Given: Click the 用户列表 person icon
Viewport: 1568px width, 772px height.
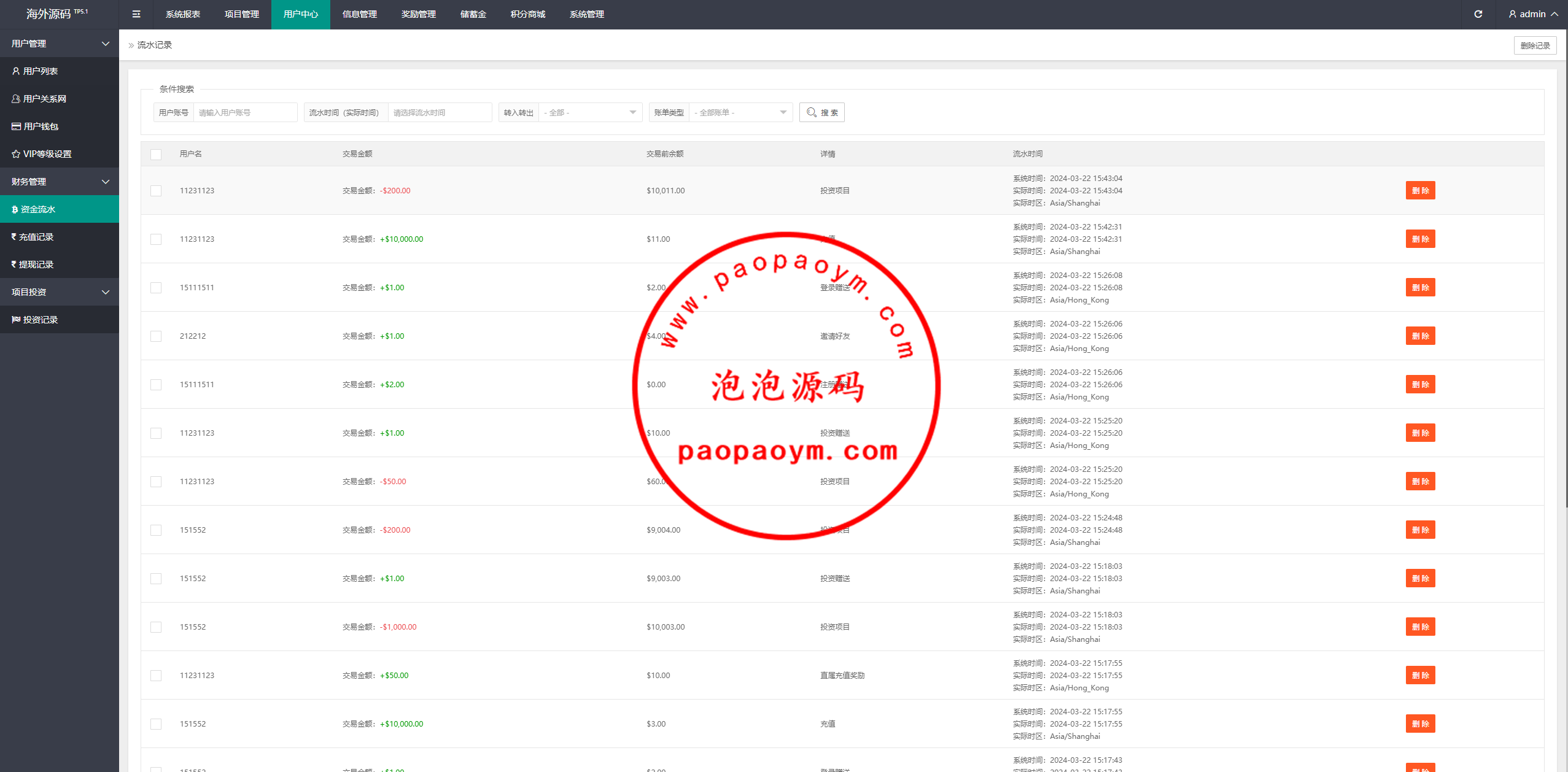Looking at the screenshot, I should pos(16,71).
